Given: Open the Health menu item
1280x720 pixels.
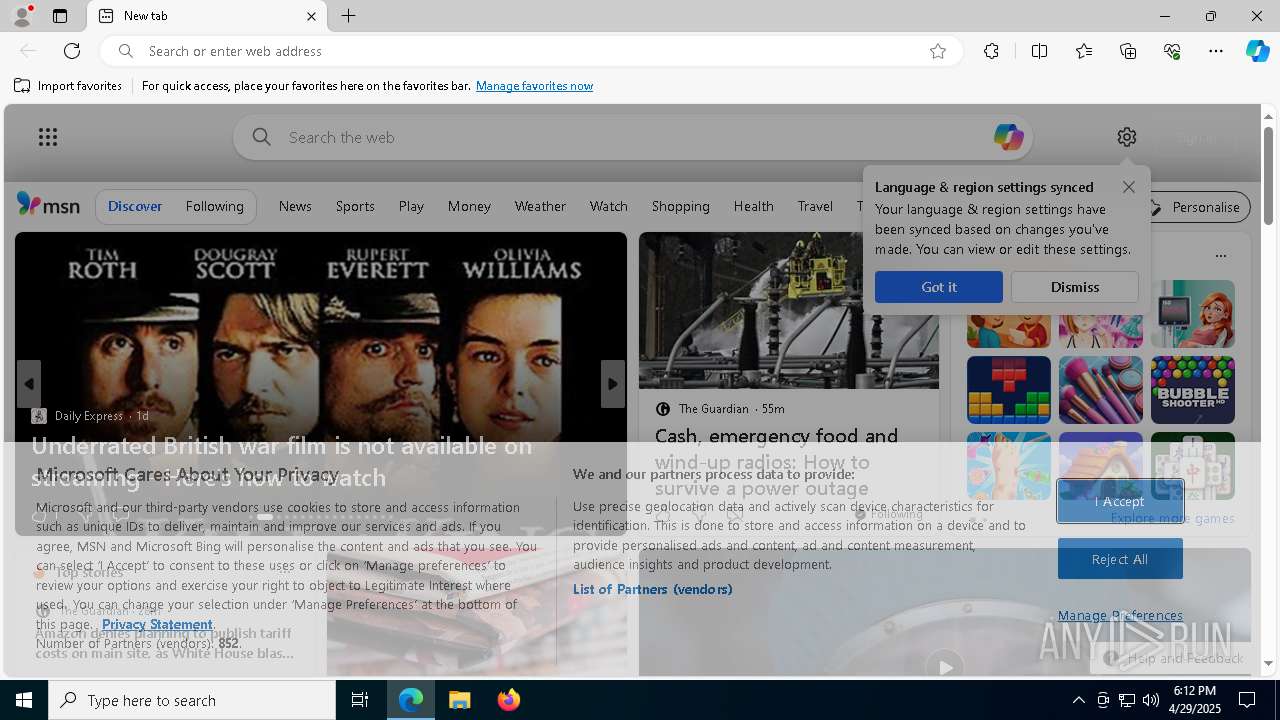Looking at the screenshot, I should click(x=754, y=206).
